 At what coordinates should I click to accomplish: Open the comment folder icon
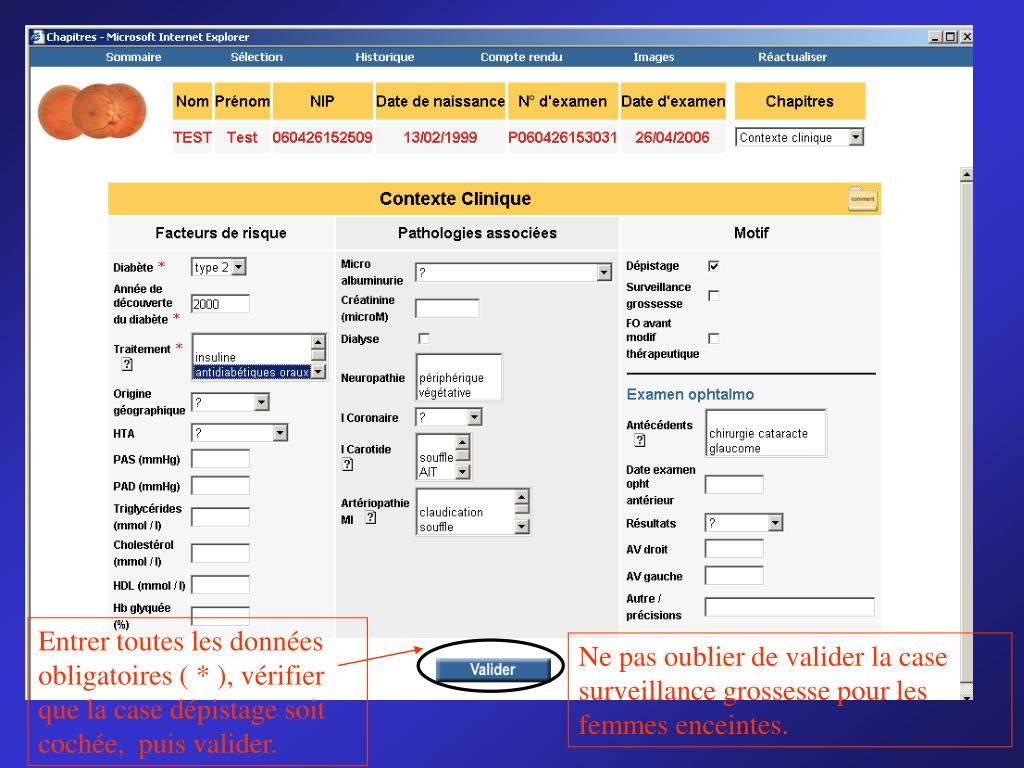point(863,199)
